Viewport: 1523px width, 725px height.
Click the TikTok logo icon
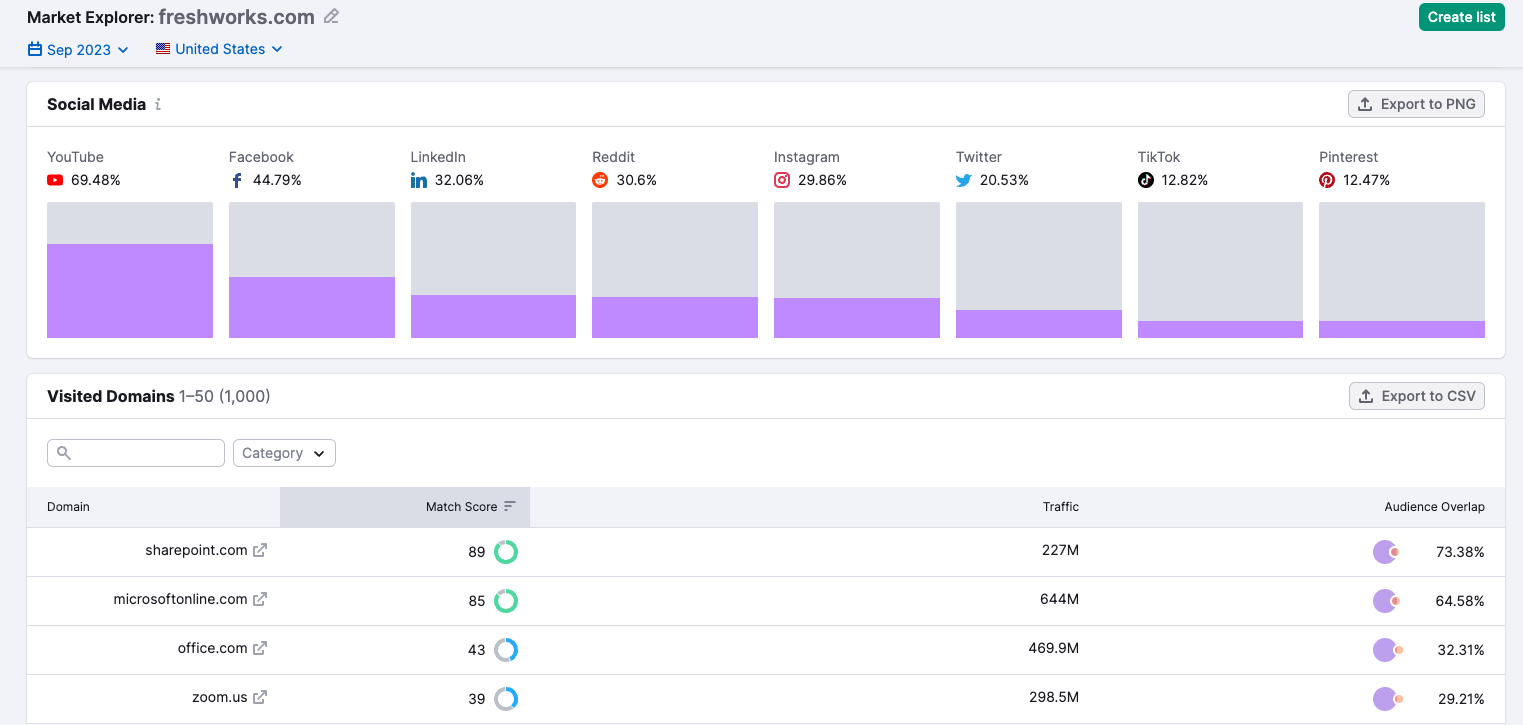[1146, 180]
